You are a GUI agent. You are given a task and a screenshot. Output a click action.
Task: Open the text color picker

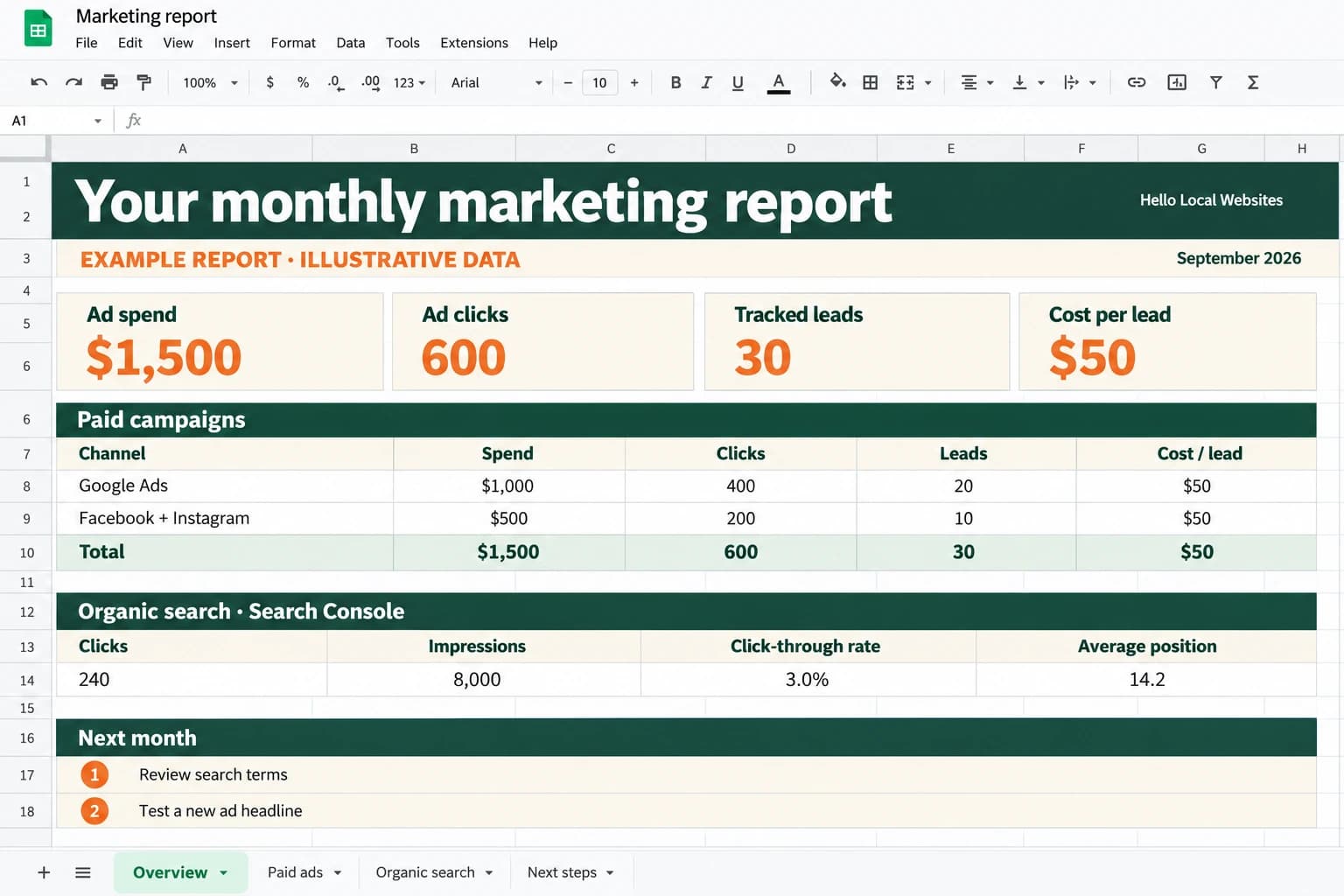[x=778, y=82]
